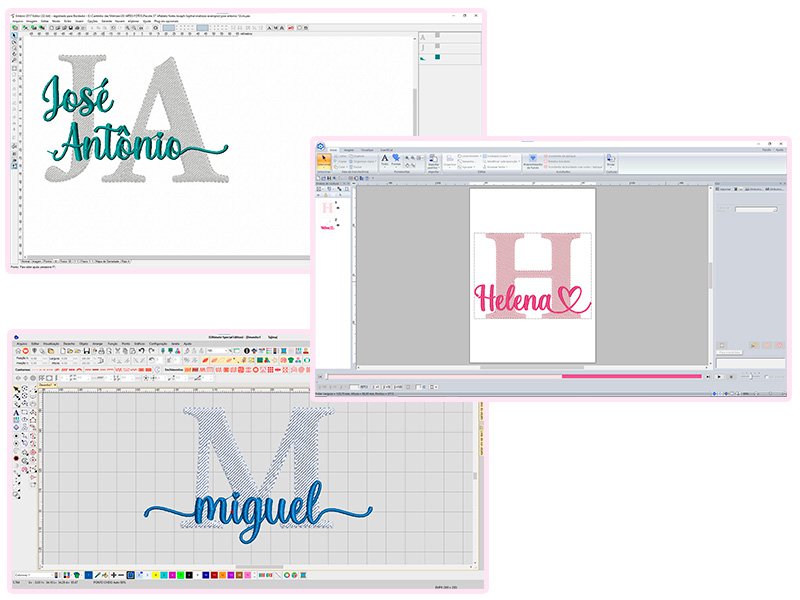Choose the Texto 'A' tool in PE-Design ribbon
This screenshot has width=800, height=600.
(386, 160)
